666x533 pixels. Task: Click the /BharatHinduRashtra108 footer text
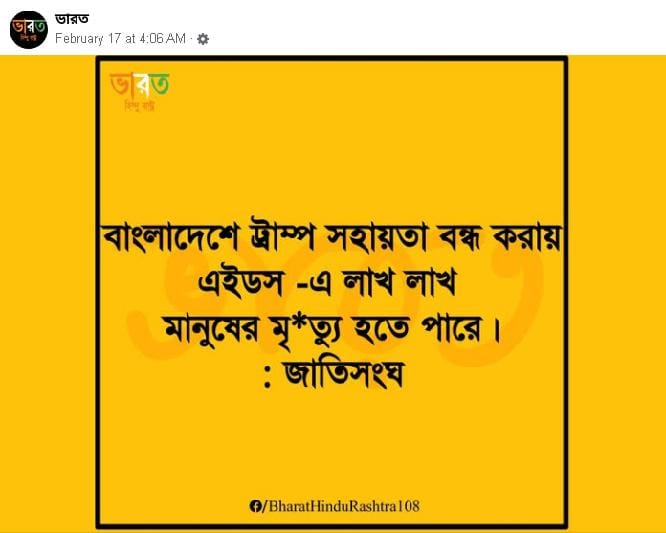click(341, 506)
